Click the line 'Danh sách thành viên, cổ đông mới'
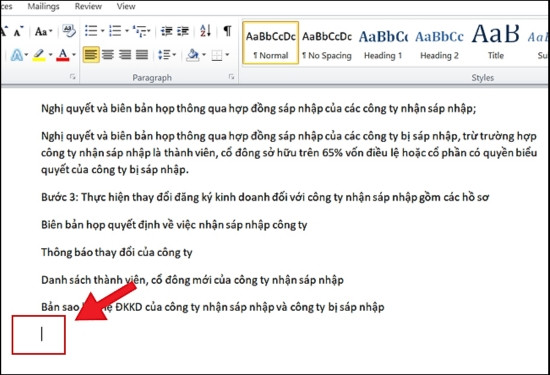This screenshot has height=375, width=550. tap(192, 280)
